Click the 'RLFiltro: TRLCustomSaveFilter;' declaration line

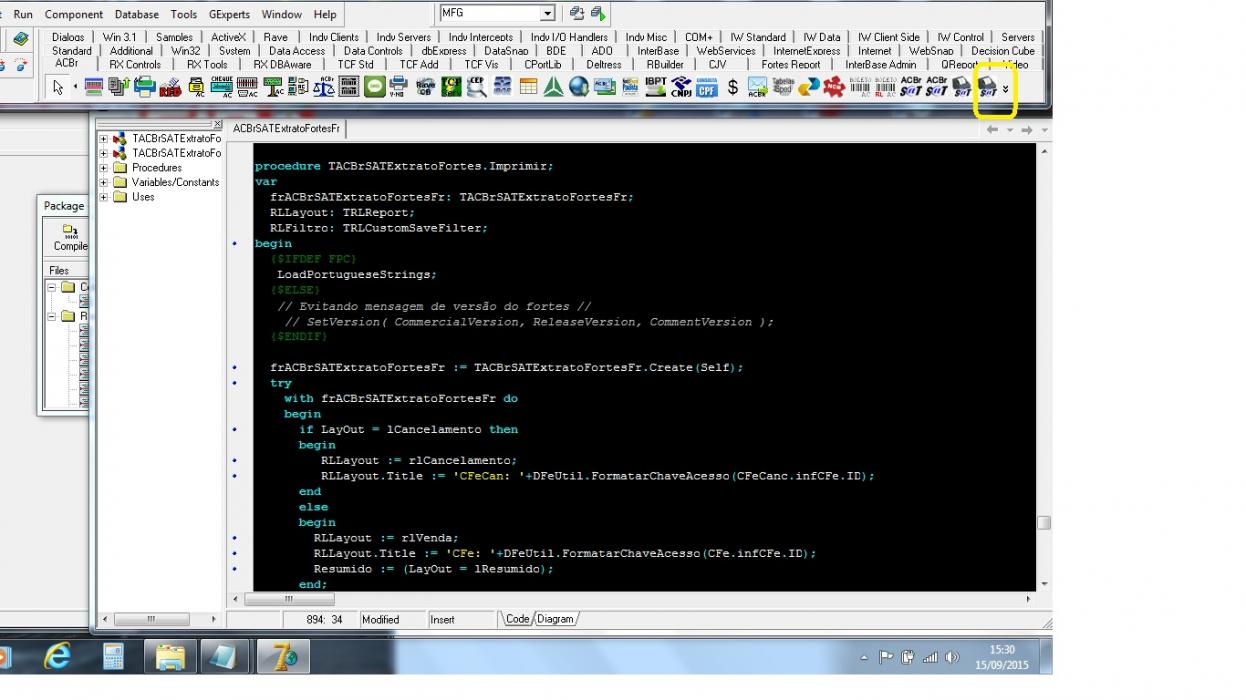pyautogui.click(x=379, y=228)
